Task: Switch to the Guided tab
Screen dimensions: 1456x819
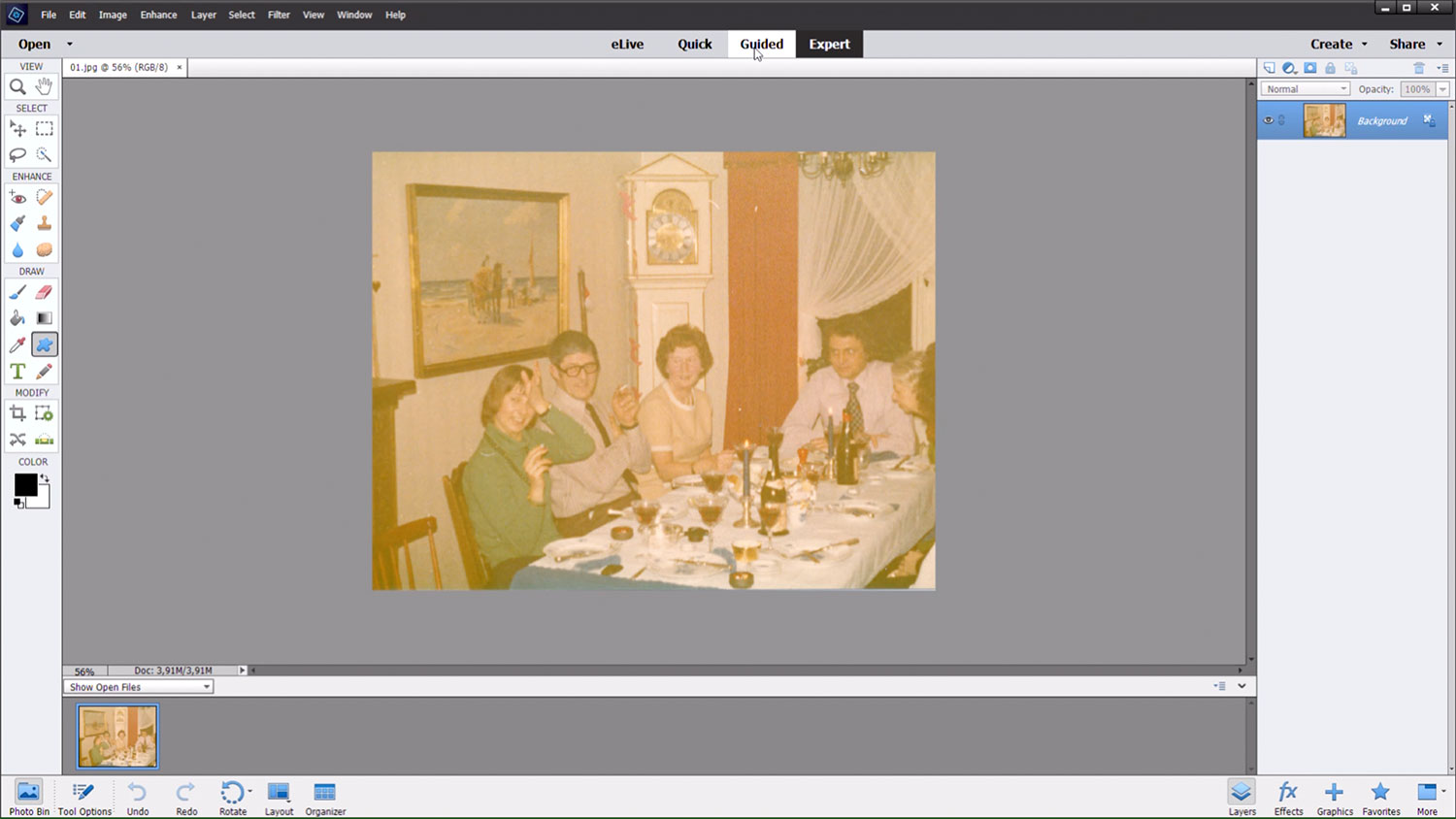Action: click(x=761, y=44)
